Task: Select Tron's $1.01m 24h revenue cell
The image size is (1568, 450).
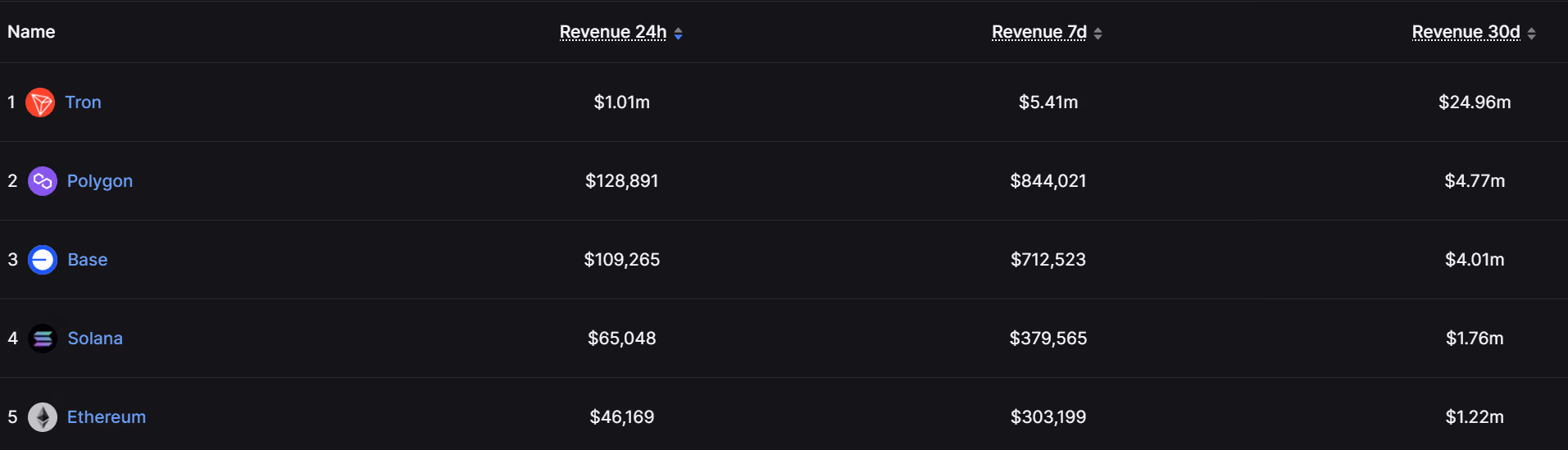Action: pos(621,102)
